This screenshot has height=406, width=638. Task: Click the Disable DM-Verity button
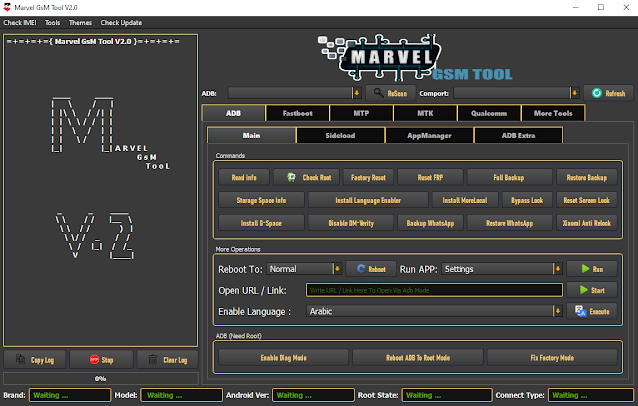(351, 223)
